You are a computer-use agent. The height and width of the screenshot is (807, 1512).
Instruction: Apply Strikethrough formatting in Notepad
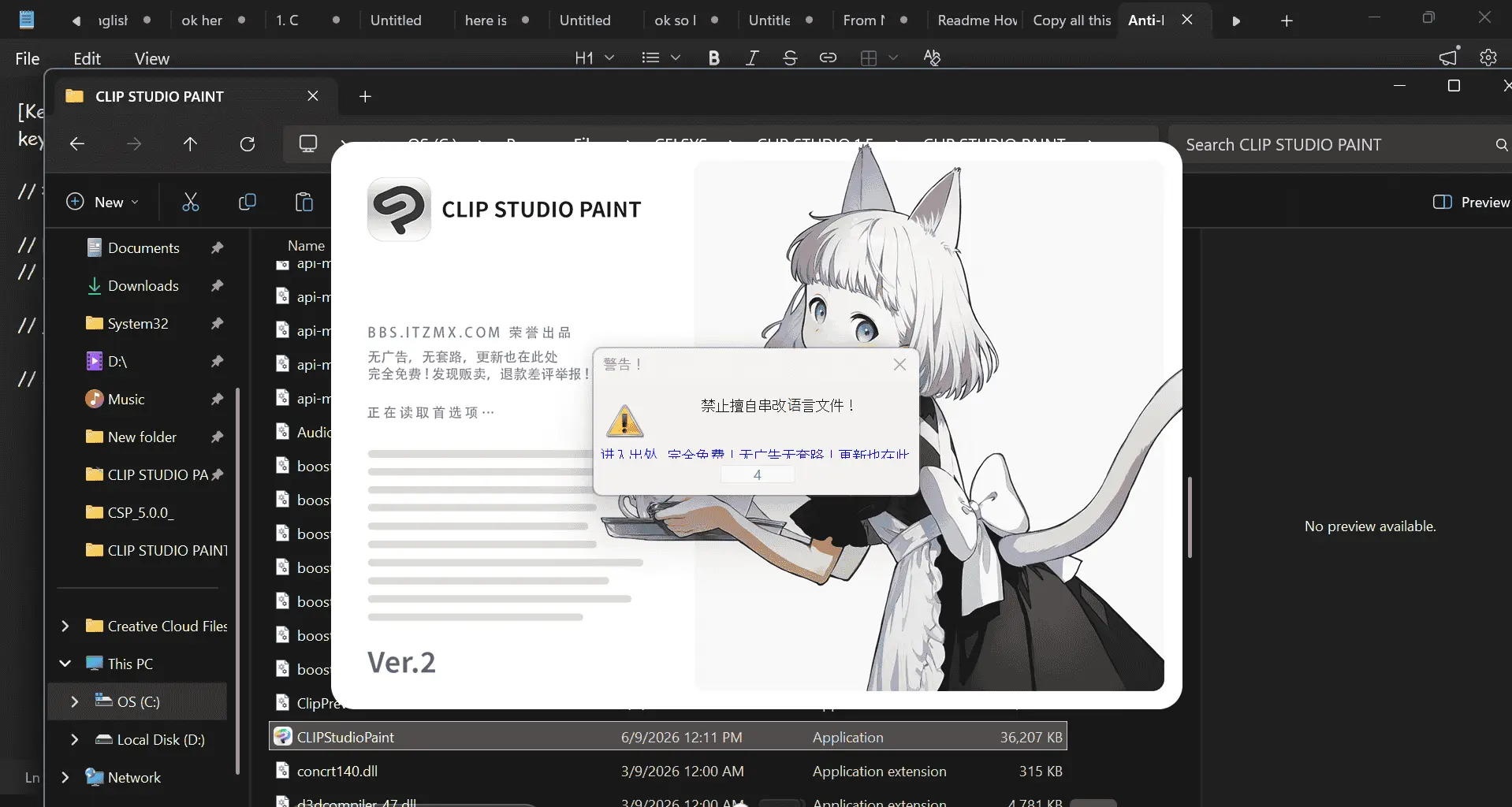tap(790, 58)
